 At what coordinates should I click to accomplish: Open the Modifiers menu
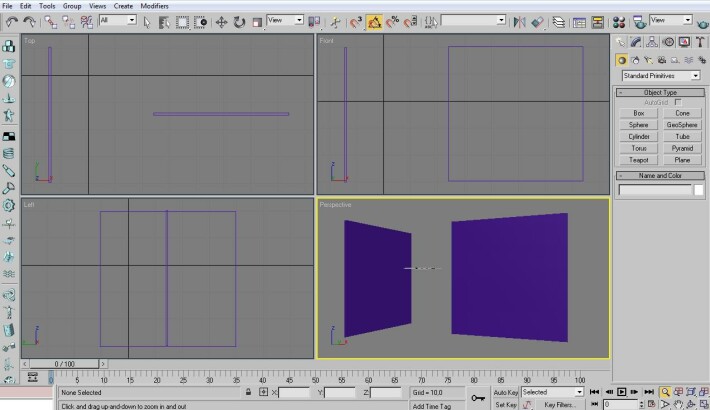(x=154, y=6)
